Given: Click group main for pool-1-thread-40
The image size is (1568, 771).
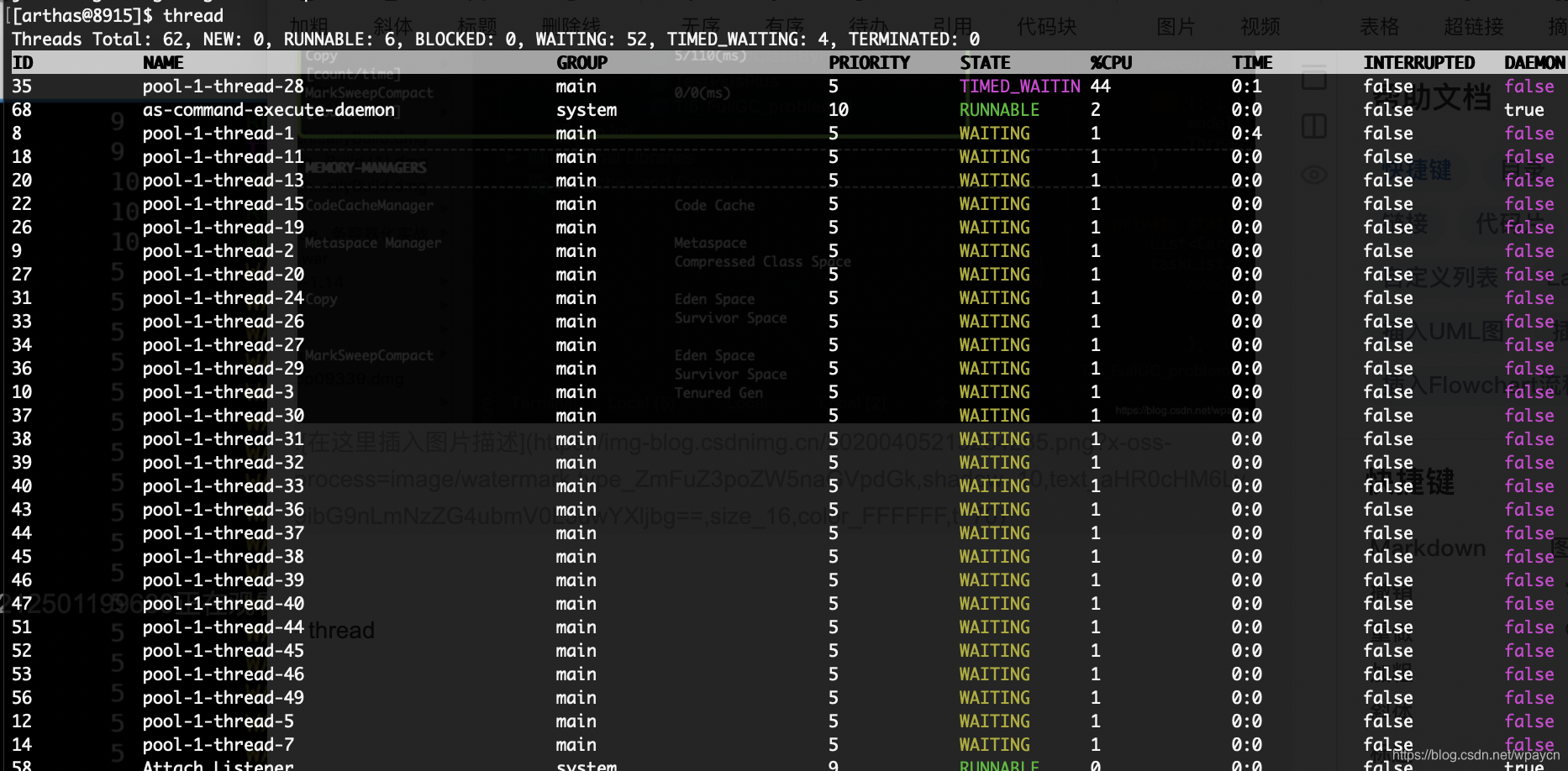Looking at the screenshot, I should tap(576, 604).
